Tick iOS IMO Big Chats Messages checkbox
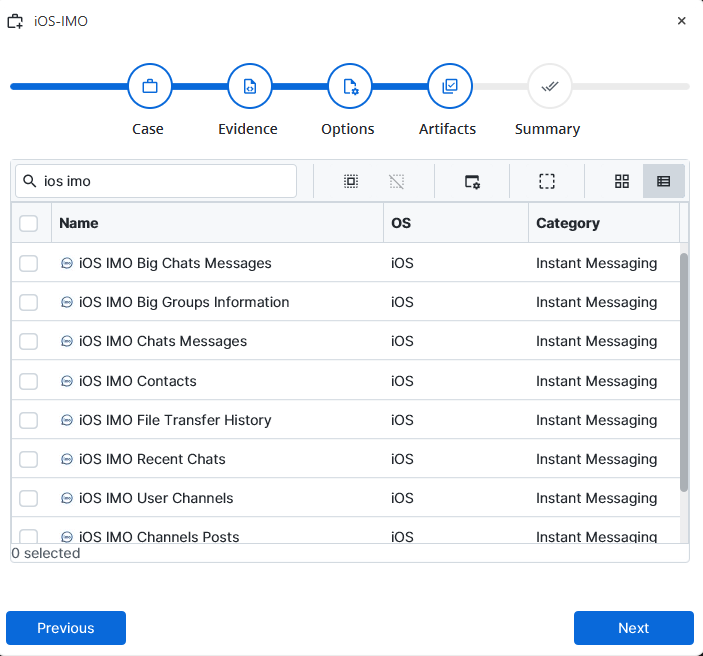 pos(29,263)
